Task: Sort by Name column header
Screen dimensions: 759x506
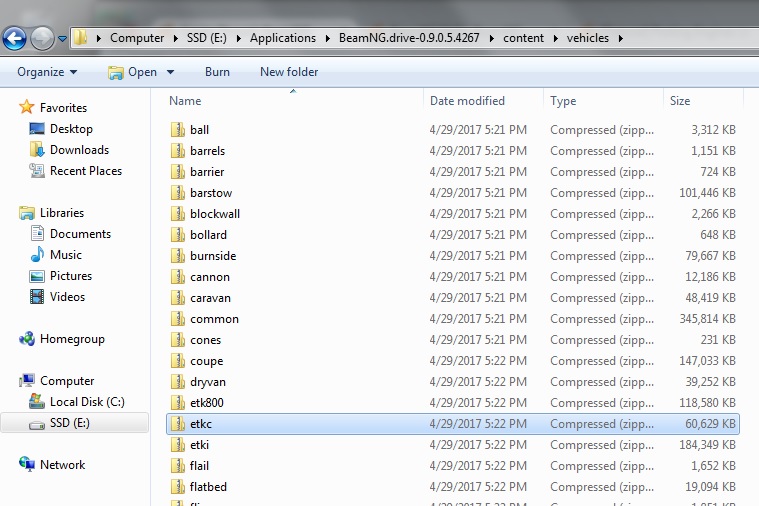Action: pyautogui.click(x=185, y=101)
